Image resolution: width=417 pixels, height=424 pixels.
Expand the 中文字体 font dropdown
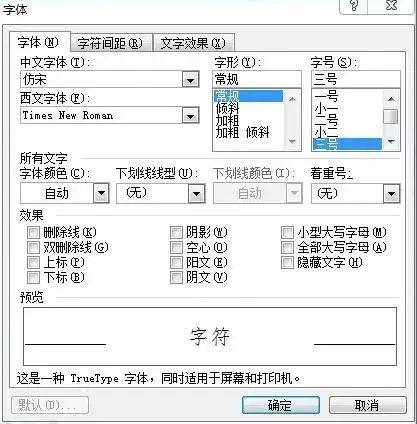[191, 80]
